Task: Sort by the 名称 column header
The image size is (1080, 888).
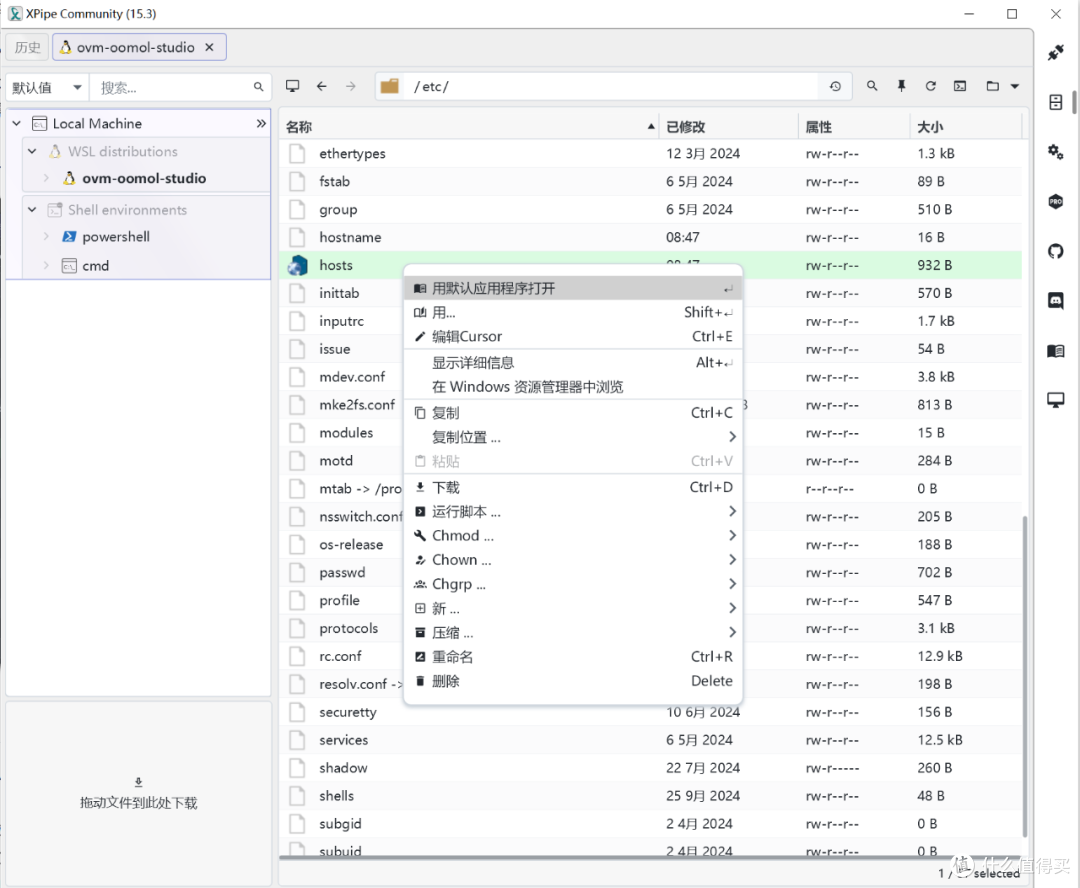Action: click(469, 127)
